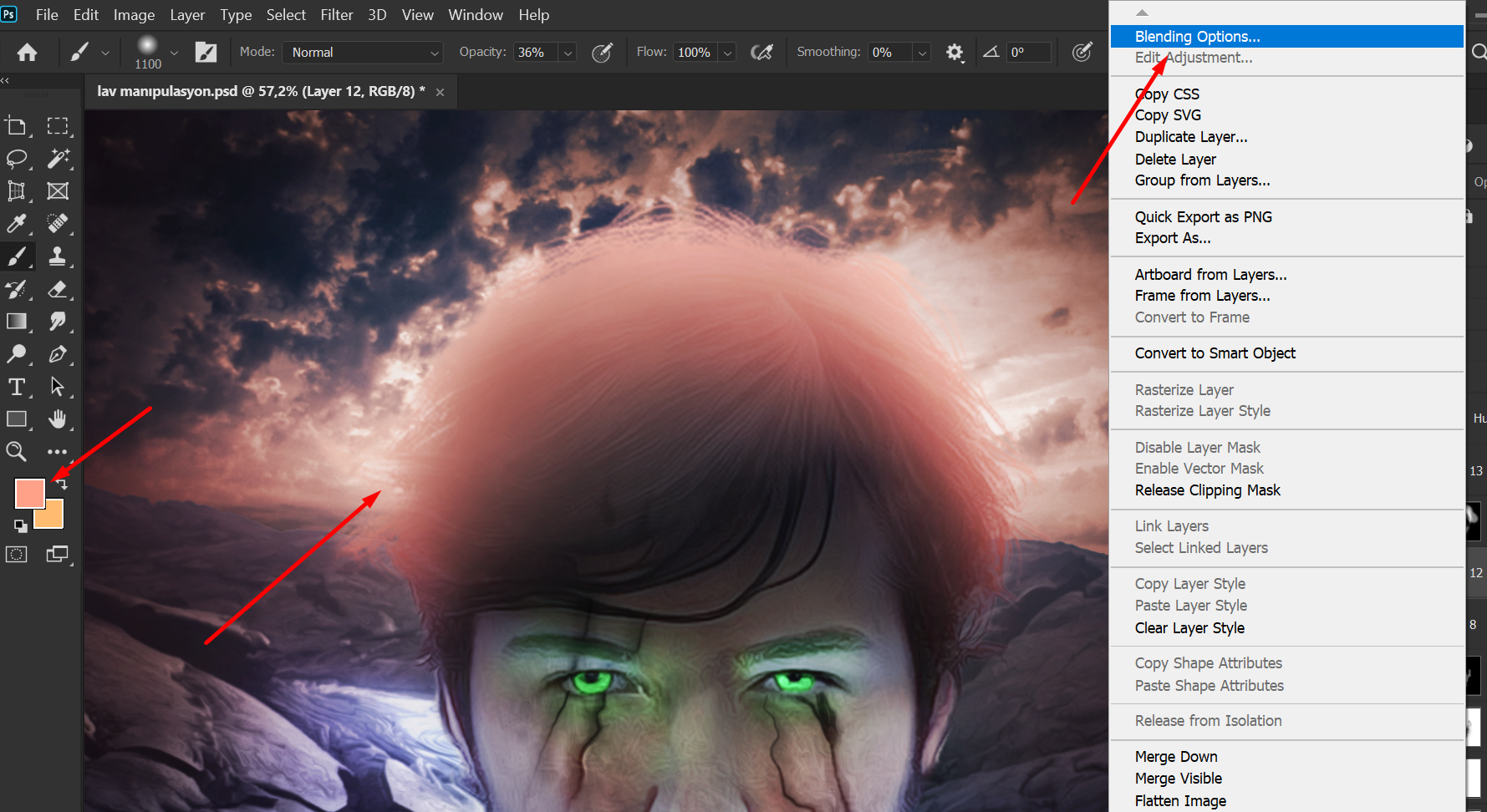Open the Opacity slider dropdown arrow
This screenshot has width=1487, height=812.
(x=568, y=53)
